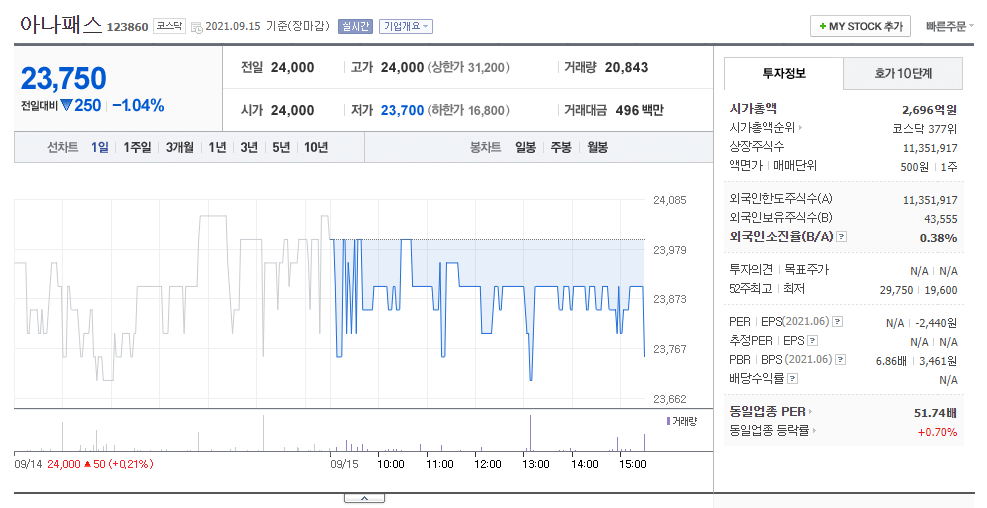Click the +0.70% sector change value
The height and width of the screenshot is (508, 987).
pyautogui.click(x=937, y=432)
